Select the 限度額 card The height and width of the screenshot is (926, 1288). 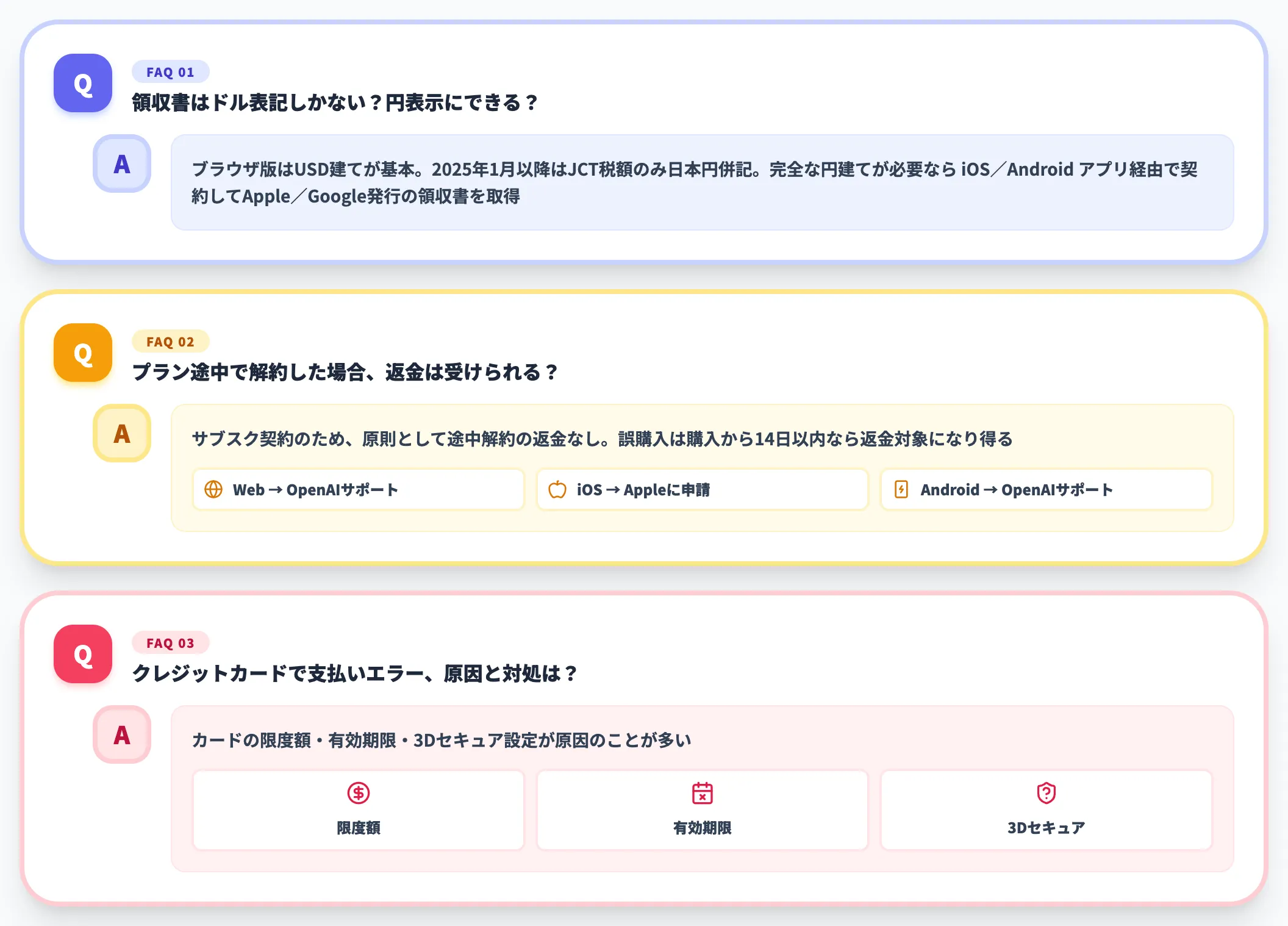pos(359,810)
